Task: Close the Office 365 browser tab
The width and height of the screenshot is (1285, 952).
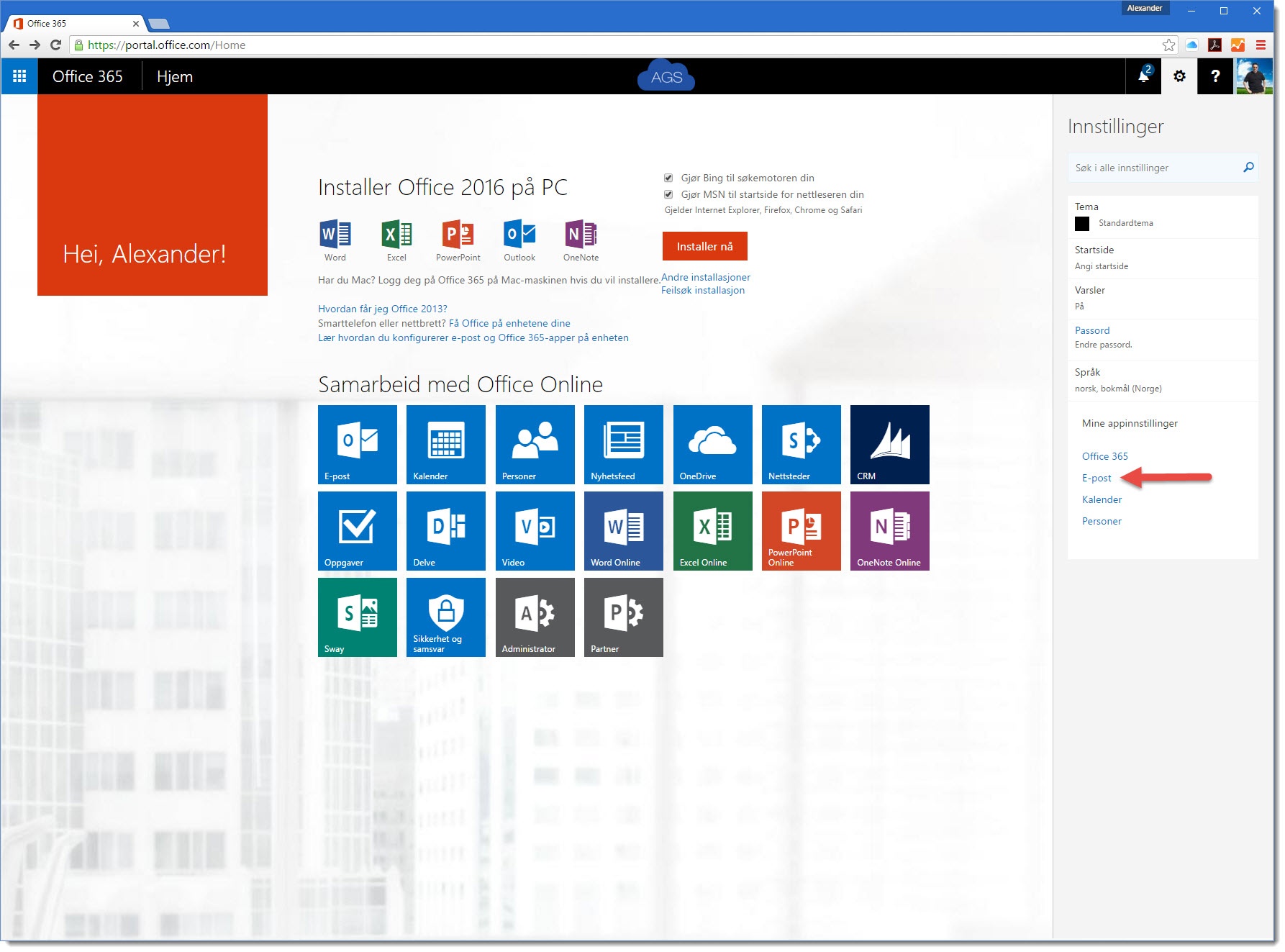Action: [x=135, y=24]
